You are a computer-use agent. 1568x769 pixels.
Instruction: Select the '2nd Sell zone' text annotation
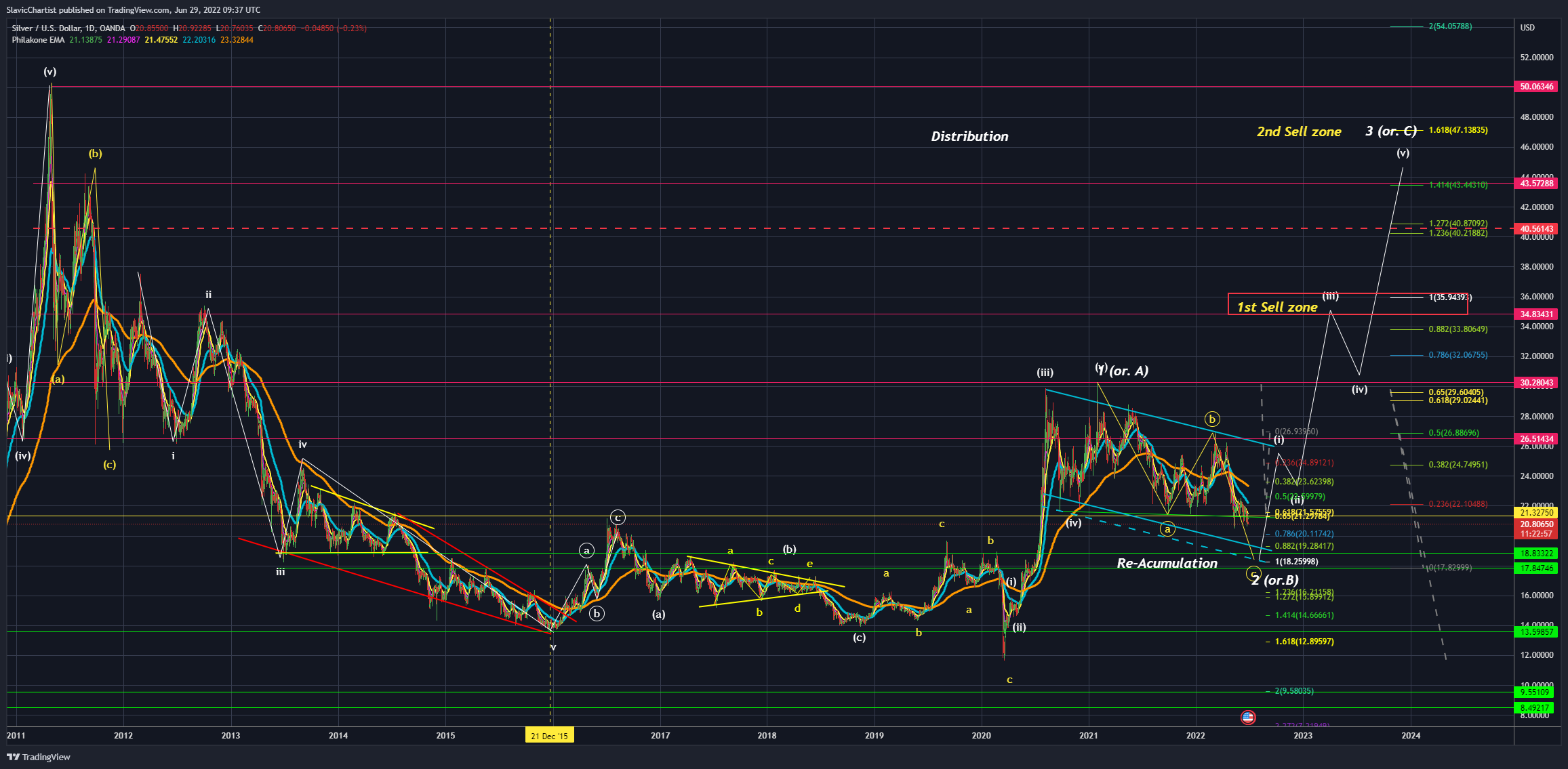coord(1299,131)
